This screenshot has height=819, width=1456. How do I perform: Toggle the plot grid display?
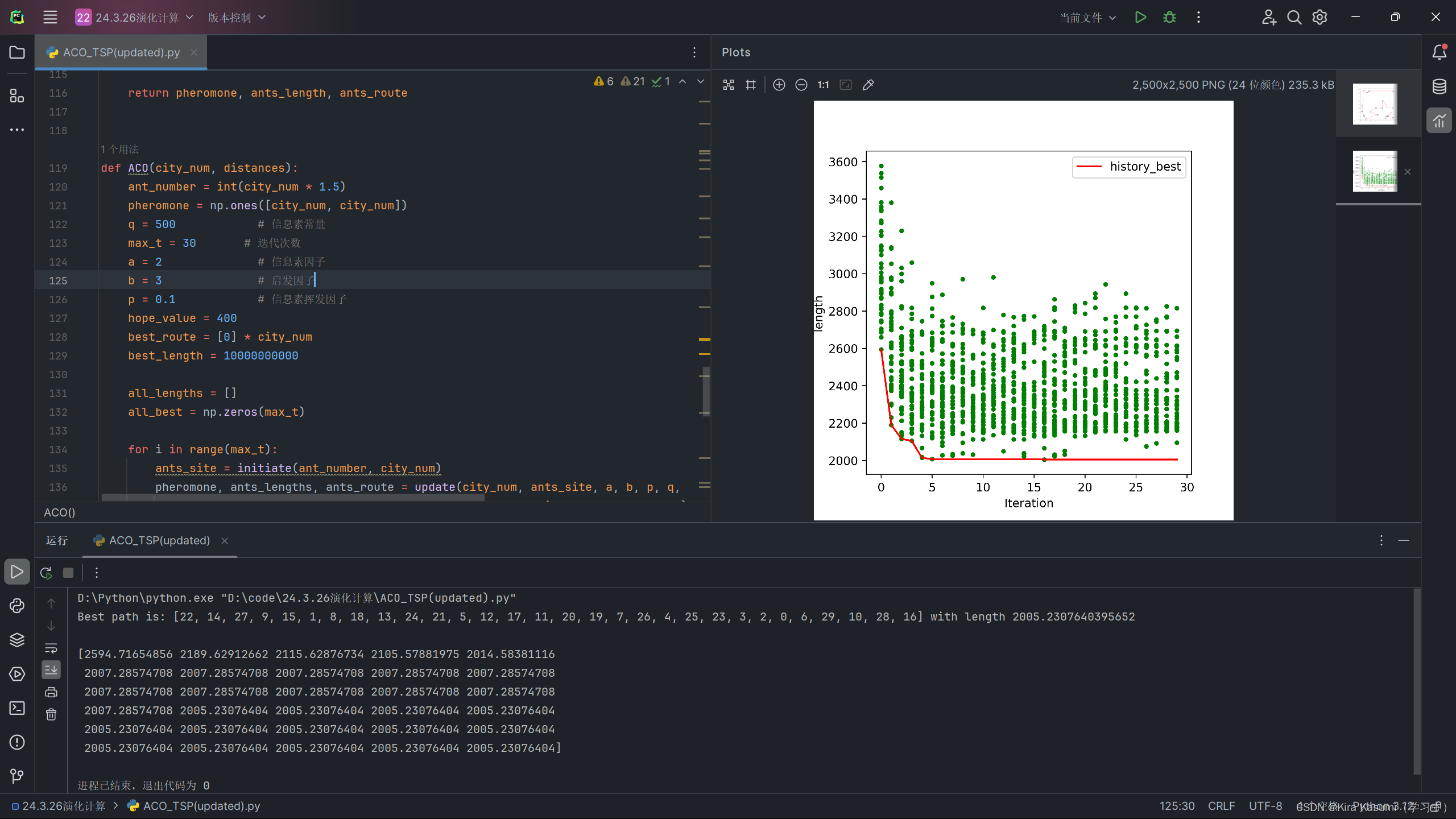pos(751,85)
